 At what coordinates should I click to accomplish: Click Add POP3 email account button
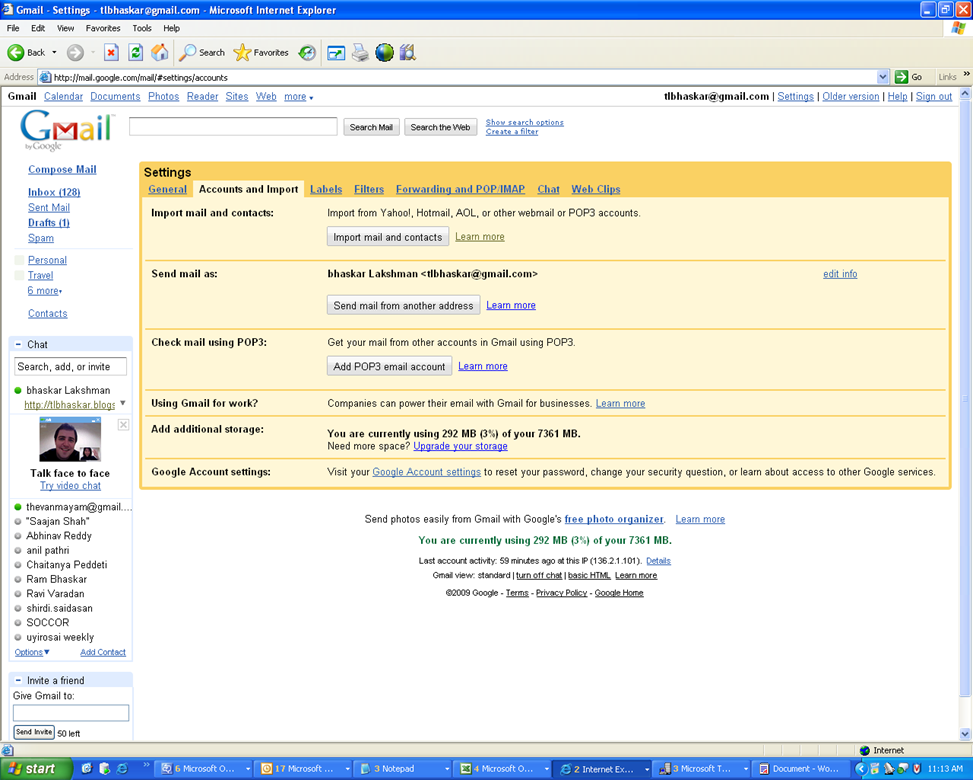[x=389, y=366]
